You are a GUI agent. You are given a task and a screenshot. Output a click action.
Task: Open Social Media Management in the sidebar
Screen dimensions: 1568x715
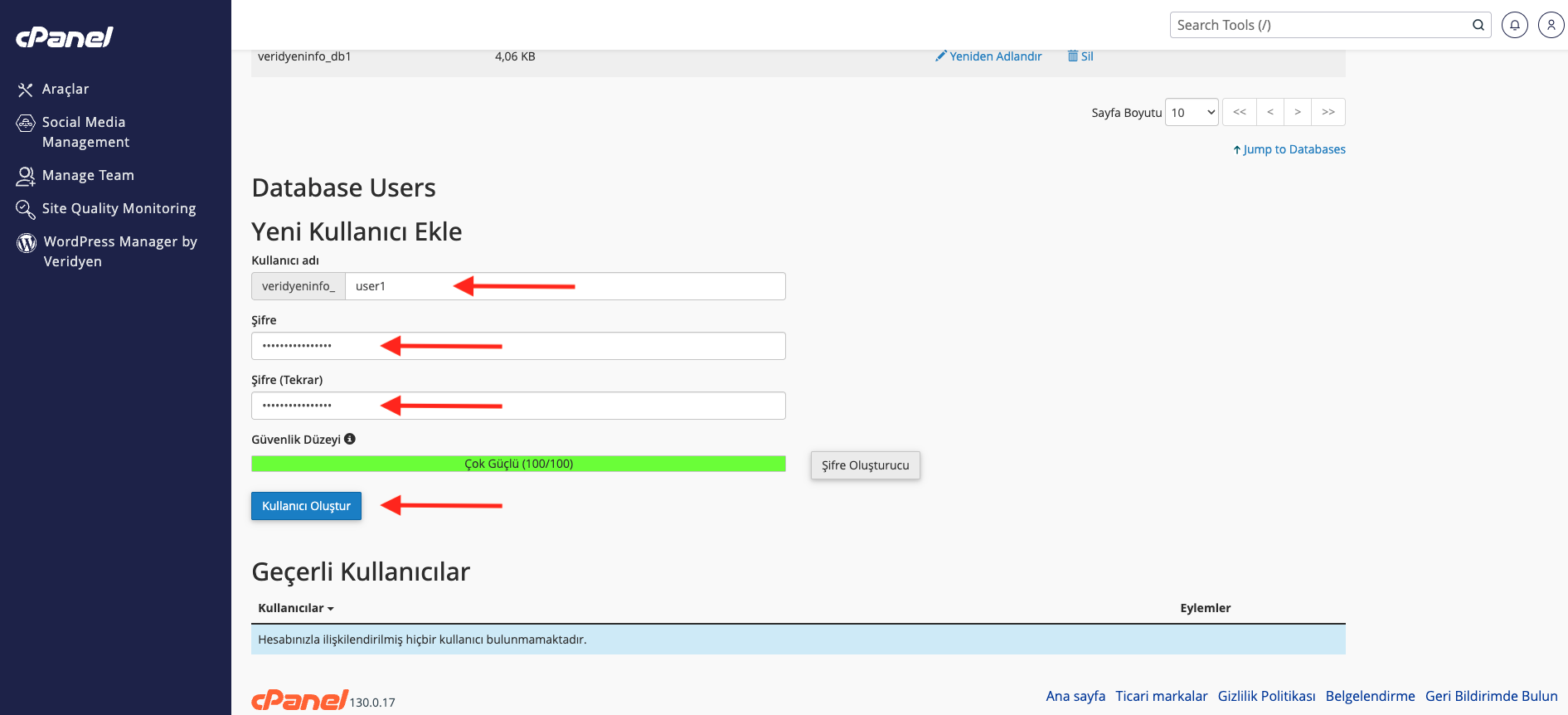pos(85,132)
